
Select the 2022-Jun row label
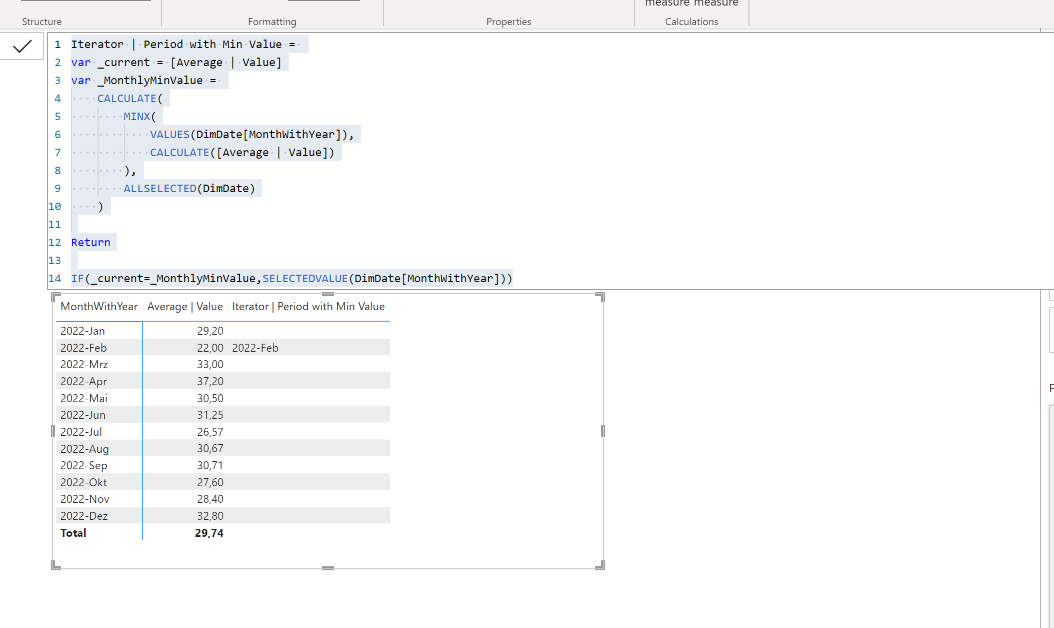pos(83,415)
